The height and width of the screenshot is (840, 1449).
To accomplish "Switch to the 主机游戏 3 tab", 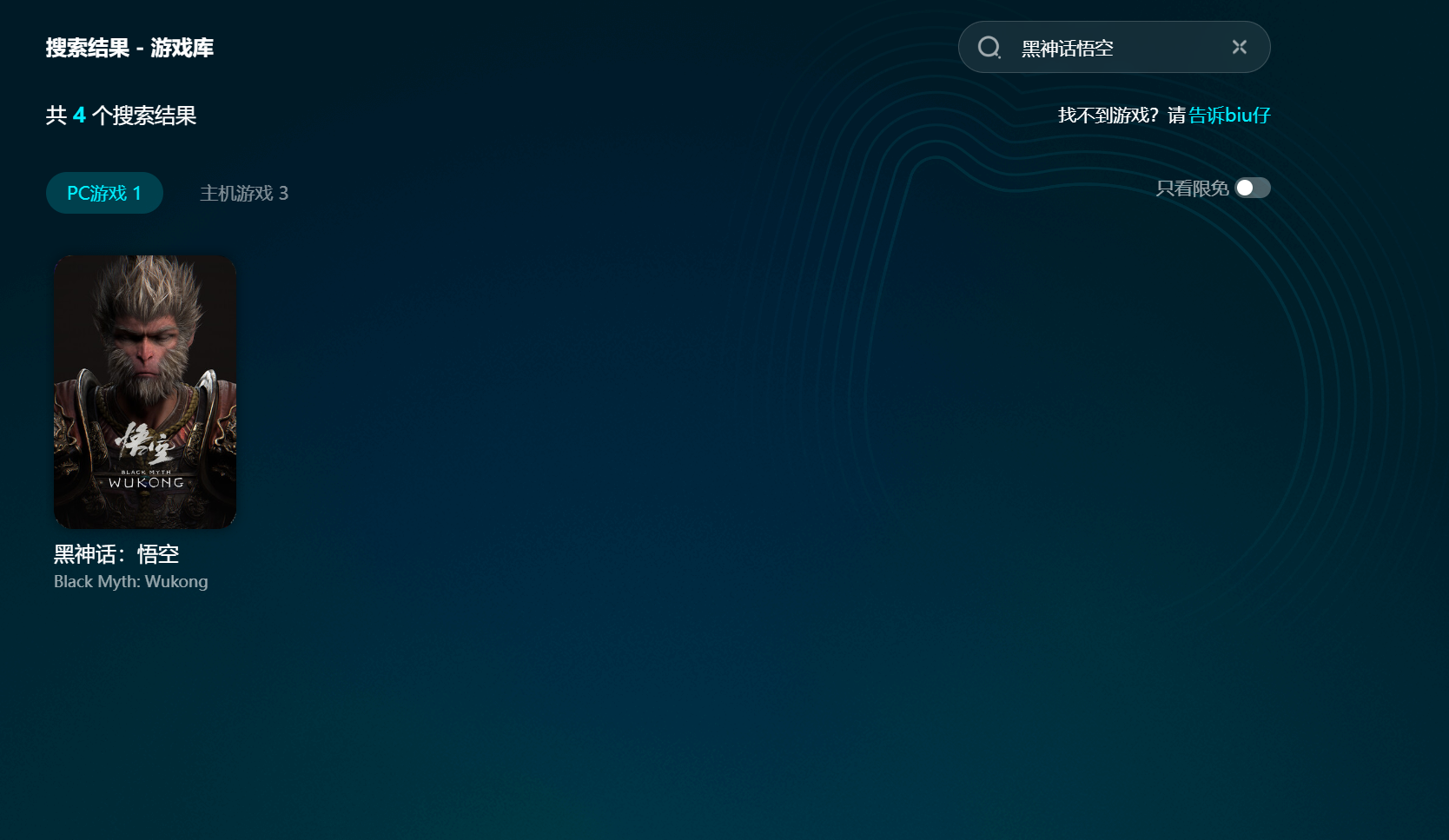I will coord(244,193).
